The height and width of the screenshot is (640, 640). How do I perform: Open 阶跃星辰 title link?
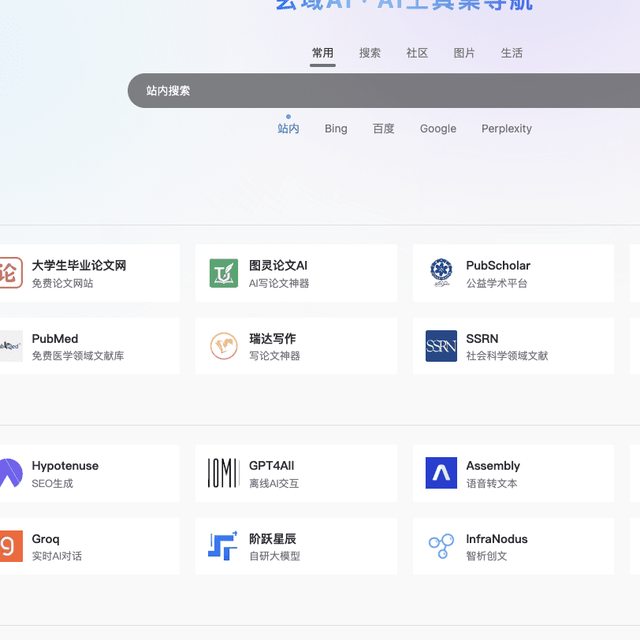[272, 539]
